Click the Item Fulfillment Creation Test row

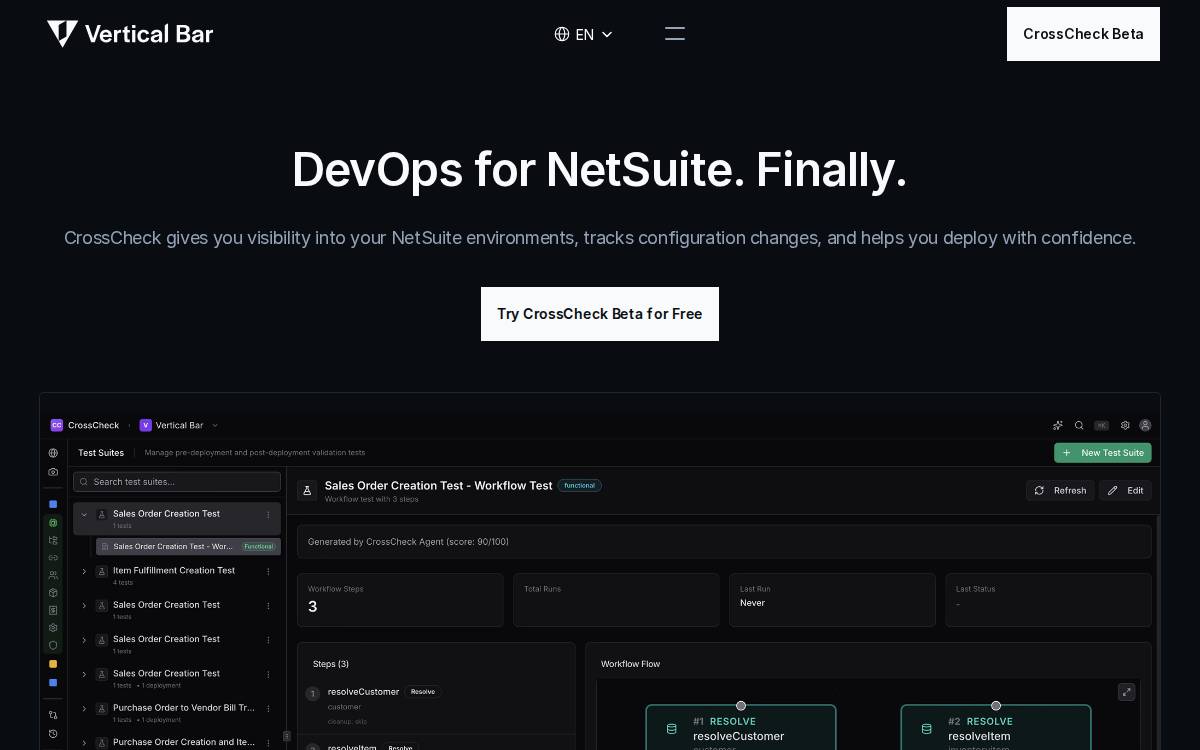tap(177, 575)
